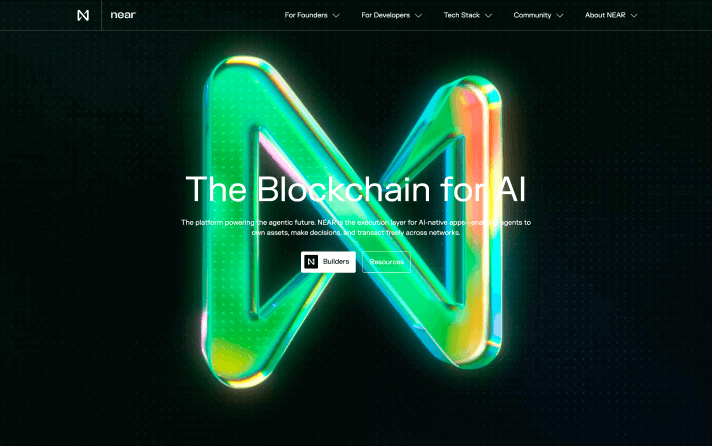Open the Community menu
Screen dimensions: 712x446
coord(539,15)
